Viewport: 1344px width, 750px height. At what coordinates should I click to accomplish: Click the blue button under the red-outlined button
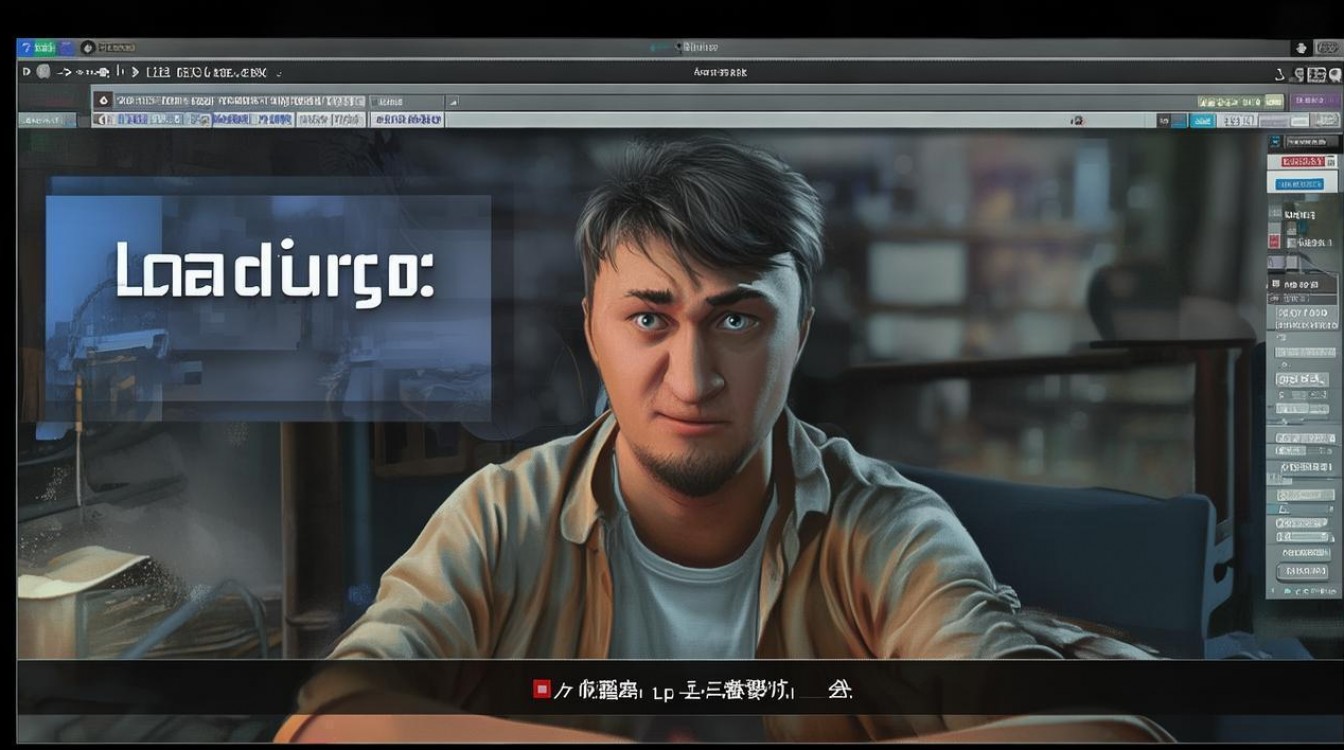click(1302, 182)
